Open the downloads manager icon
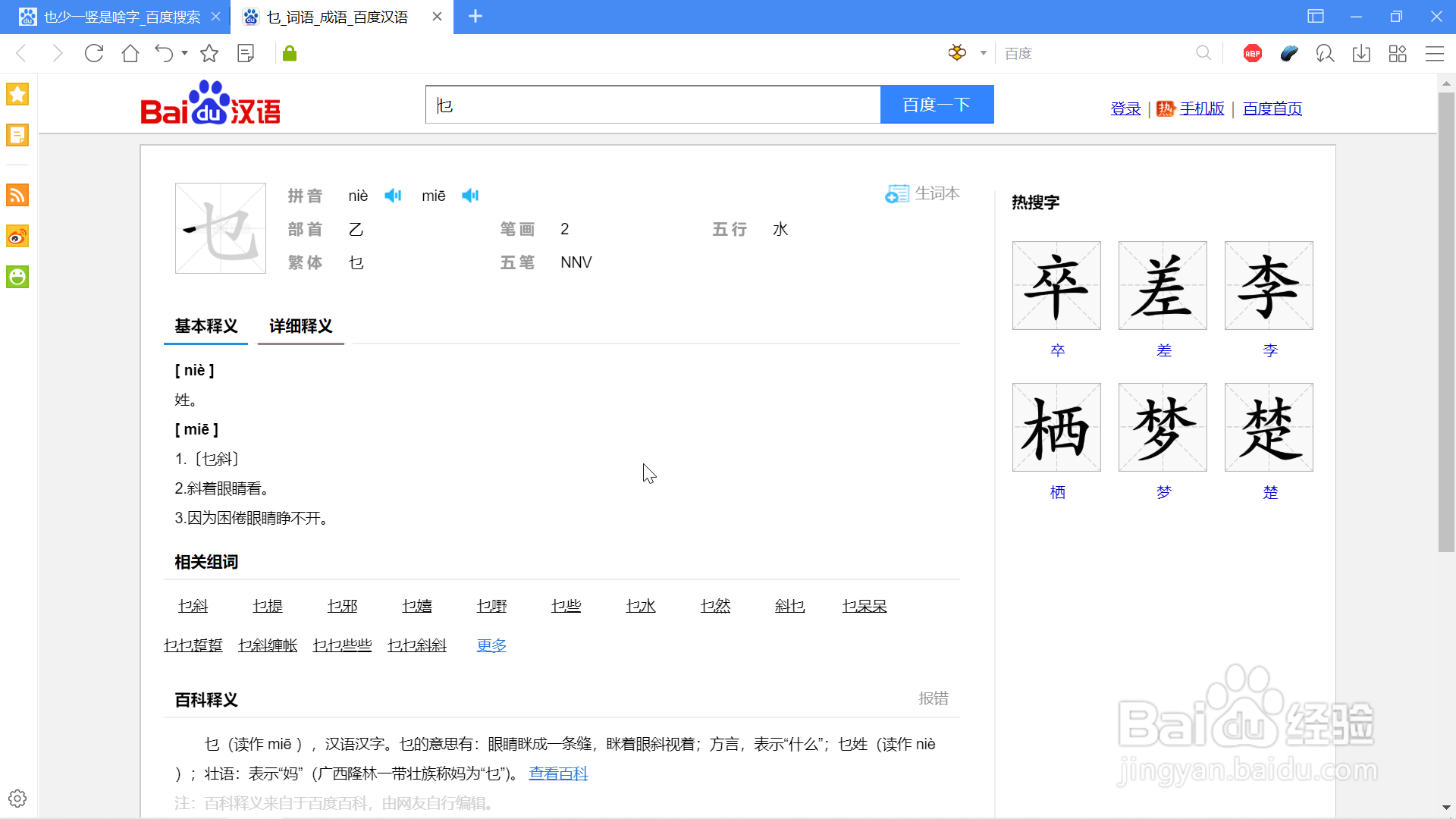 coord(1362,53)
